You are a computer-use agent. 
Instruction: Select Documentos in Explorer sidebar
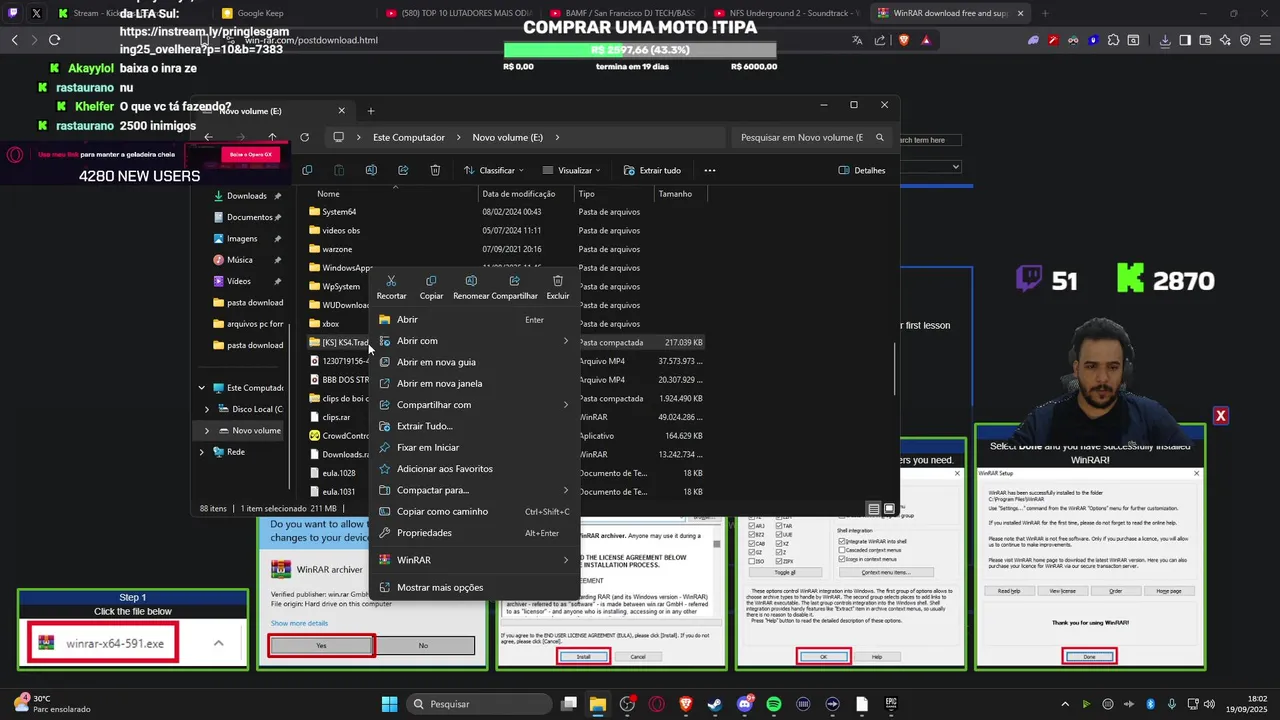(x=249, y=217)
